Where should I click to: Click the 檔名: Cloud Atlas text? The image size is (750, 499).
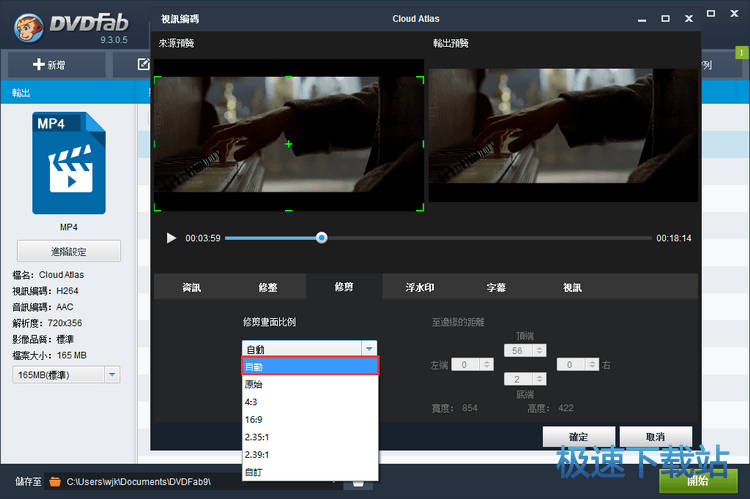click(48, 275)
